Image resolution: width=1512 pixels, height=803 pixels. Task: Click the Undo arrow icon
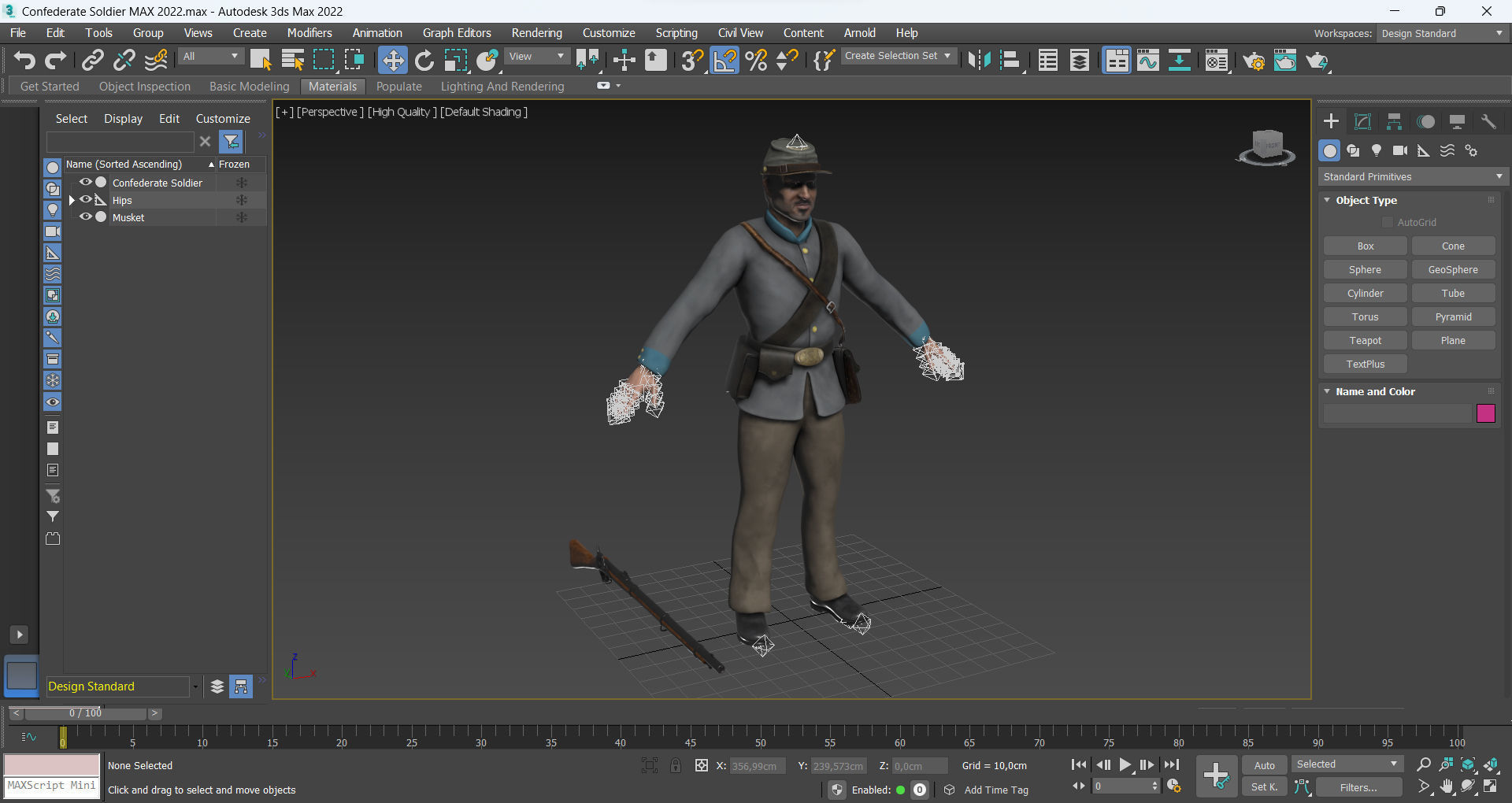click(x=24, y=61)
